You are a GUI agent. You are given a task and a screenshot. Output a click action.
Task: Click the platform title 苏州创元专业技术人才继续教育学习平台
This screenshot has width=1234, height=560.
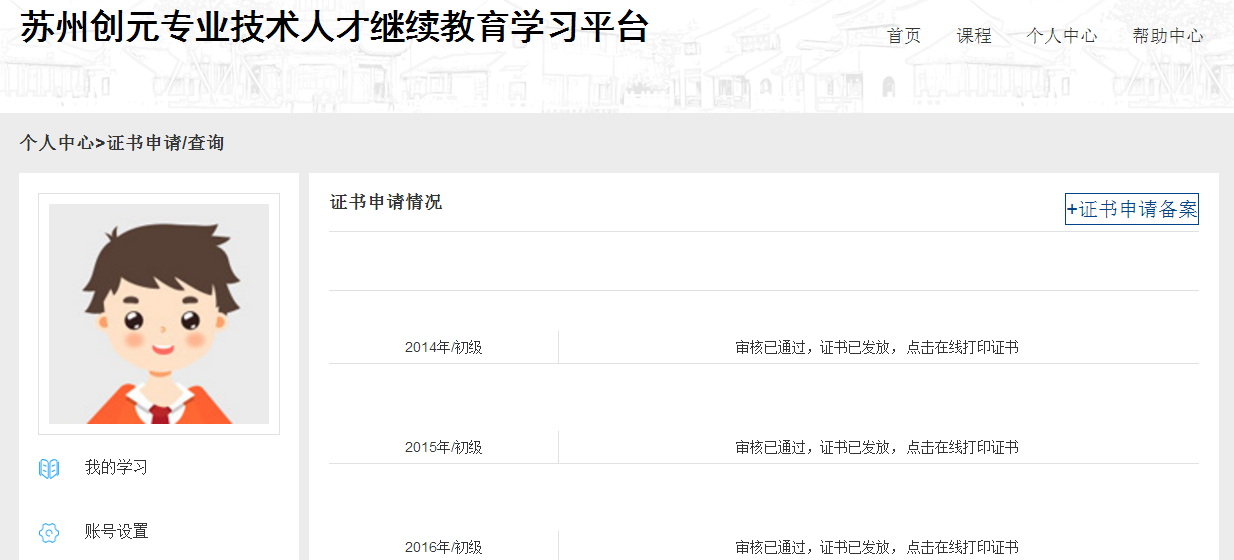(x=334, y=28)
